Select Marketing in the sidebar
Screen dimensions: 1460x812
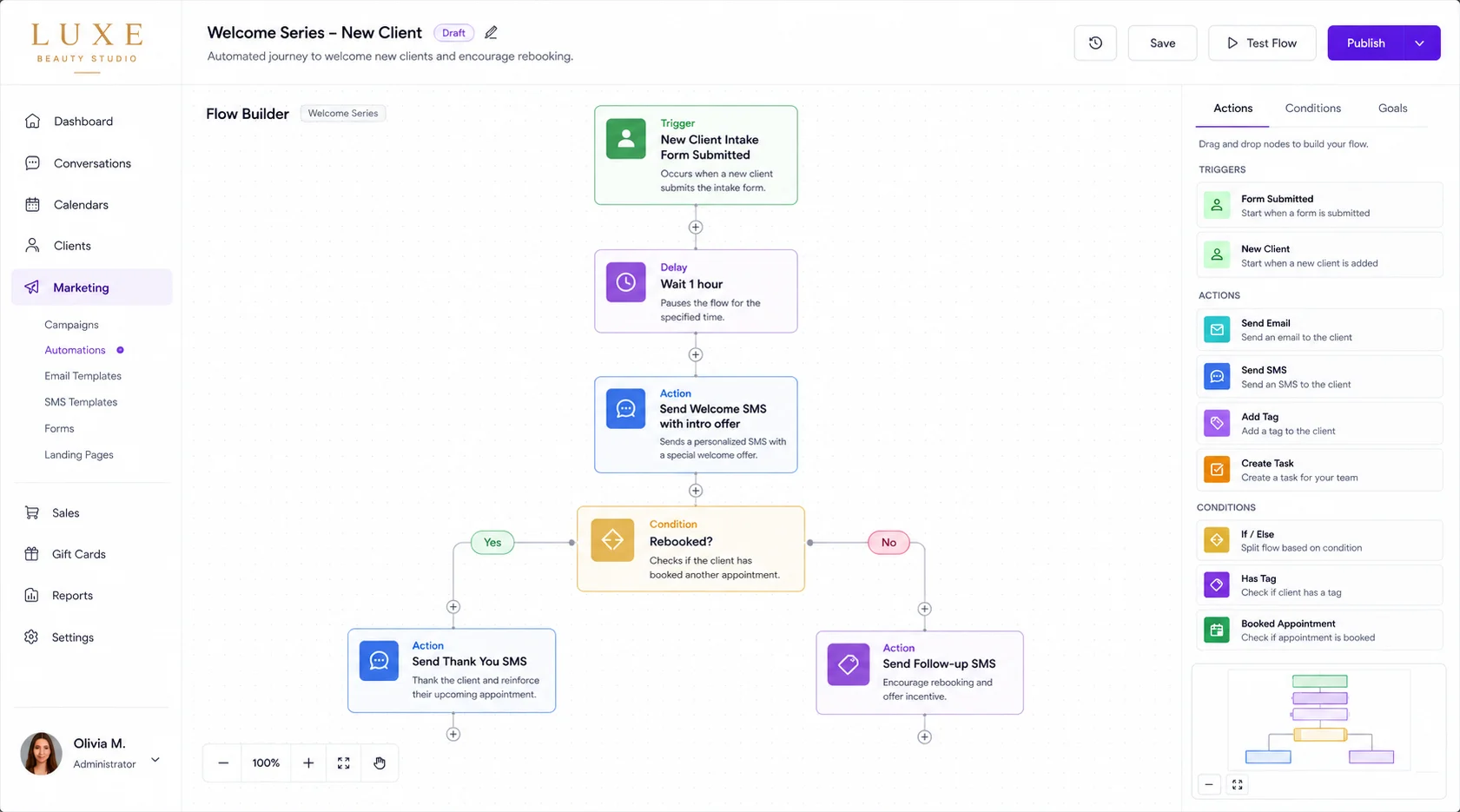pos(91,287)
